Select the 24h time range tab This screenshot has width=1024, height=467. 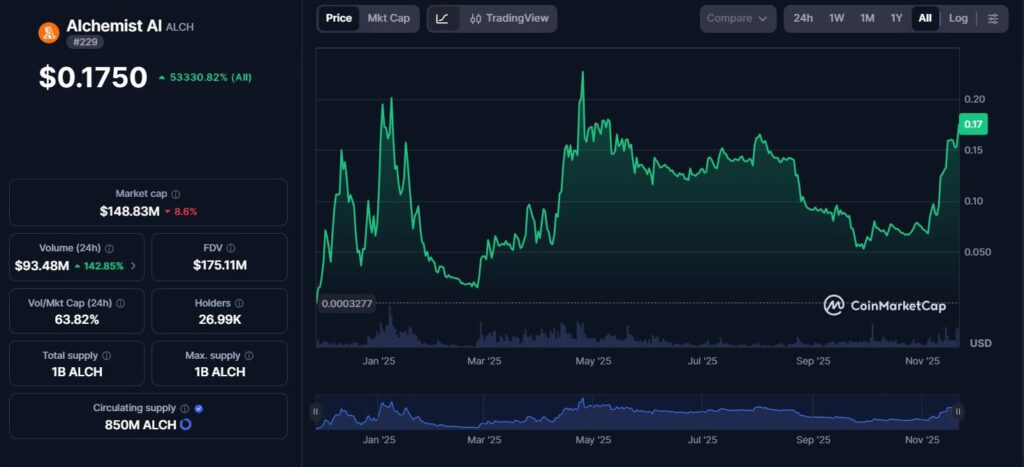pos(803,18)
